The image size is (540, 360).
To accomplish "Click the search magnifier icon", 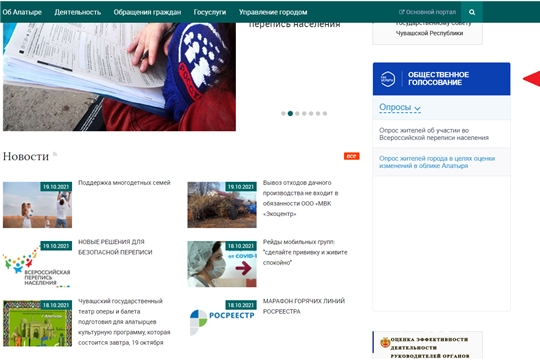I will coord(472,12).
